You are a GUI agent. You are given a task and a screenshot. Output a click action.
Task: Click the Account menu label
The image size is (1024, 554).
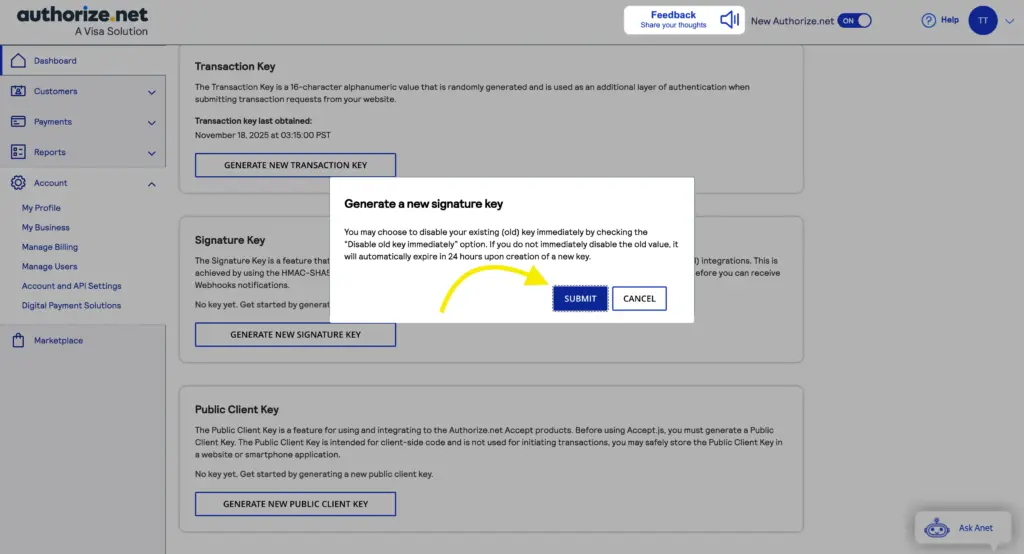[50, 183]
